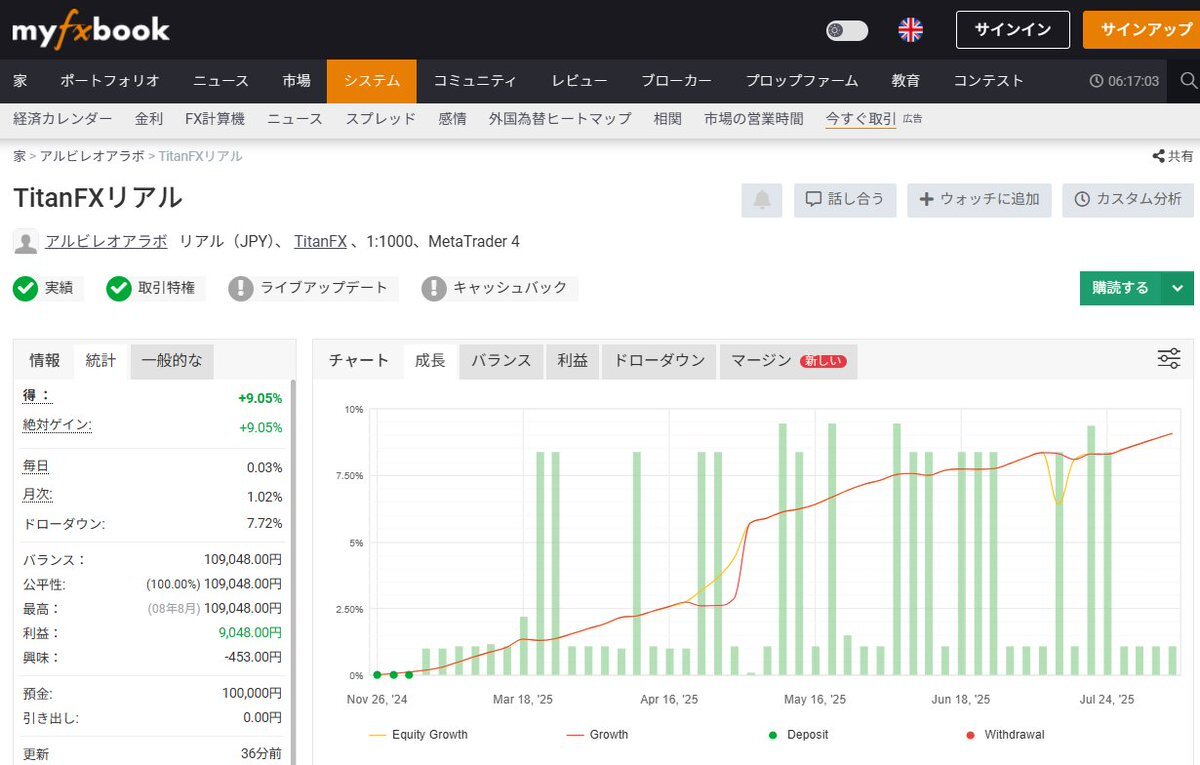
Task: Toggle the Equity Growth legend series
Action: pyautogui.click(x=418, y=735)
